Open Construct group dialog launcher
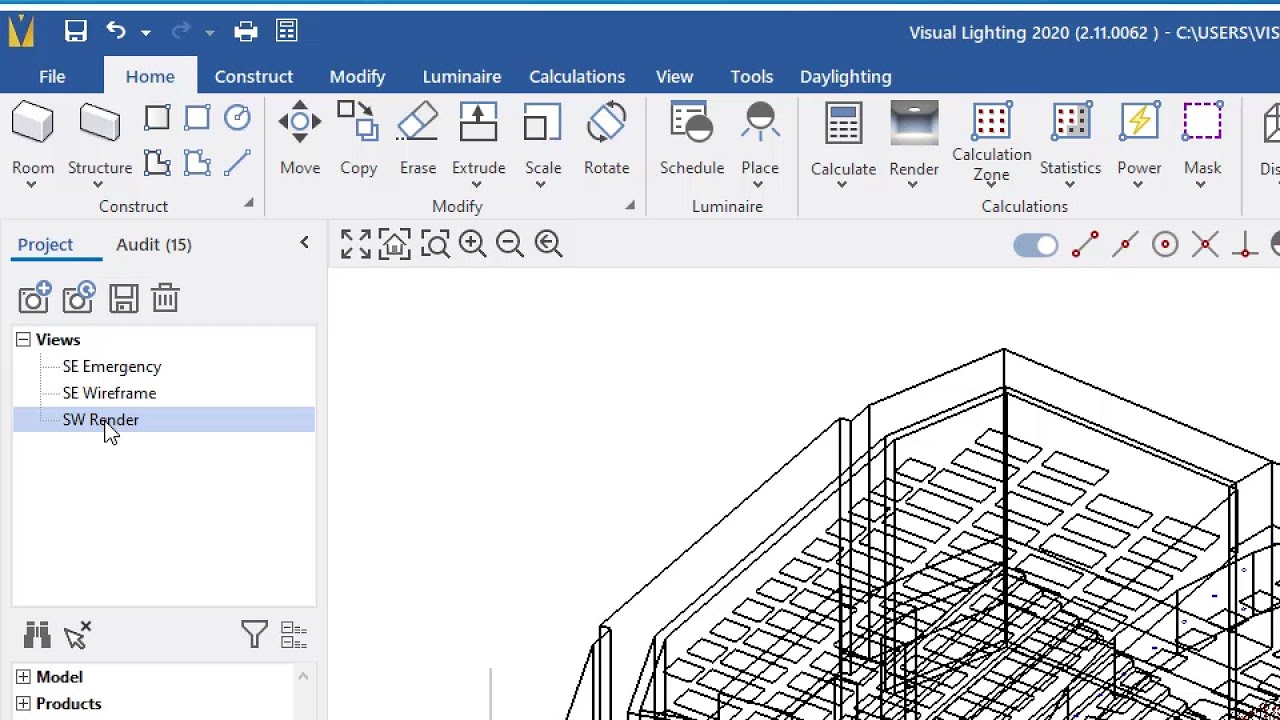Screen dimensions: 1280x720 click(x=248, y=204)
